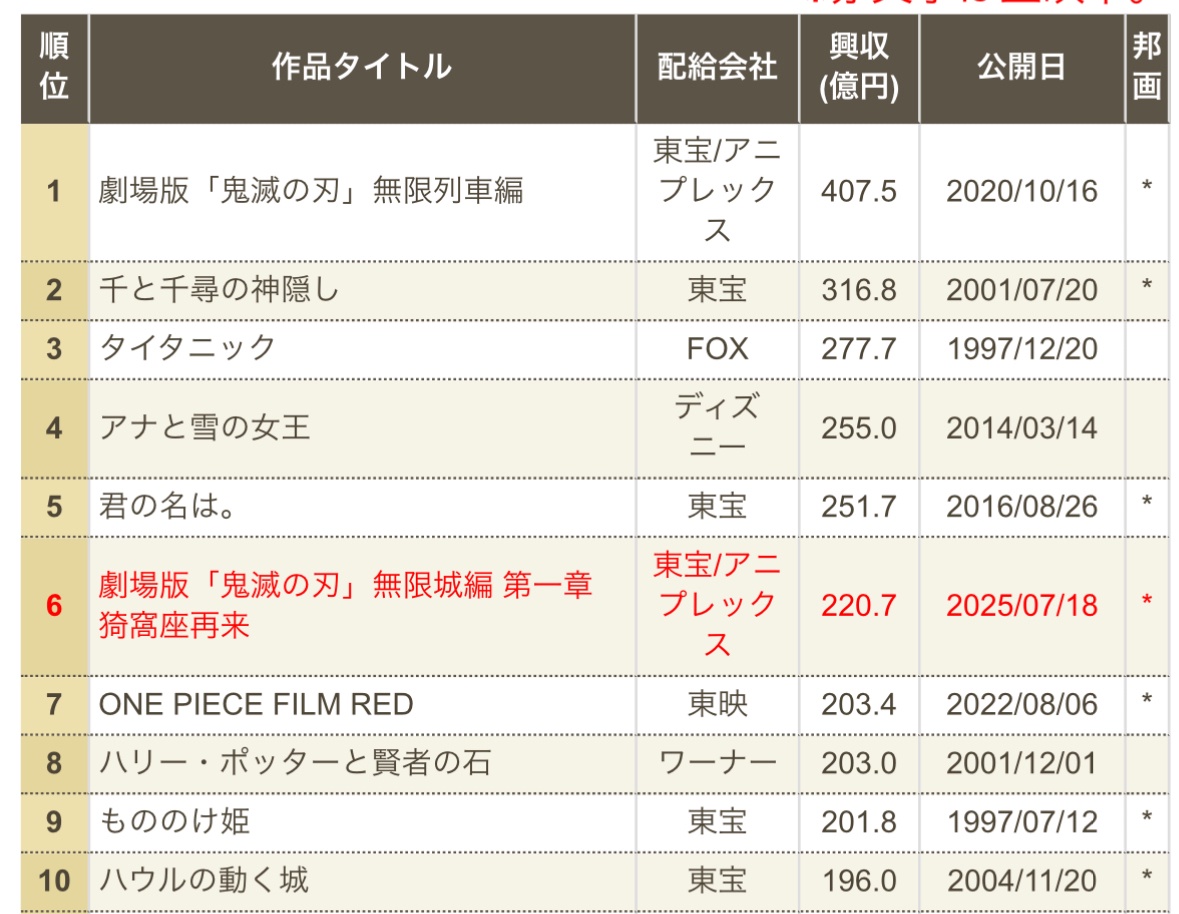1179x914 pixels.
Task: Click the 配給会社 column header
Action: pos(717,68)
